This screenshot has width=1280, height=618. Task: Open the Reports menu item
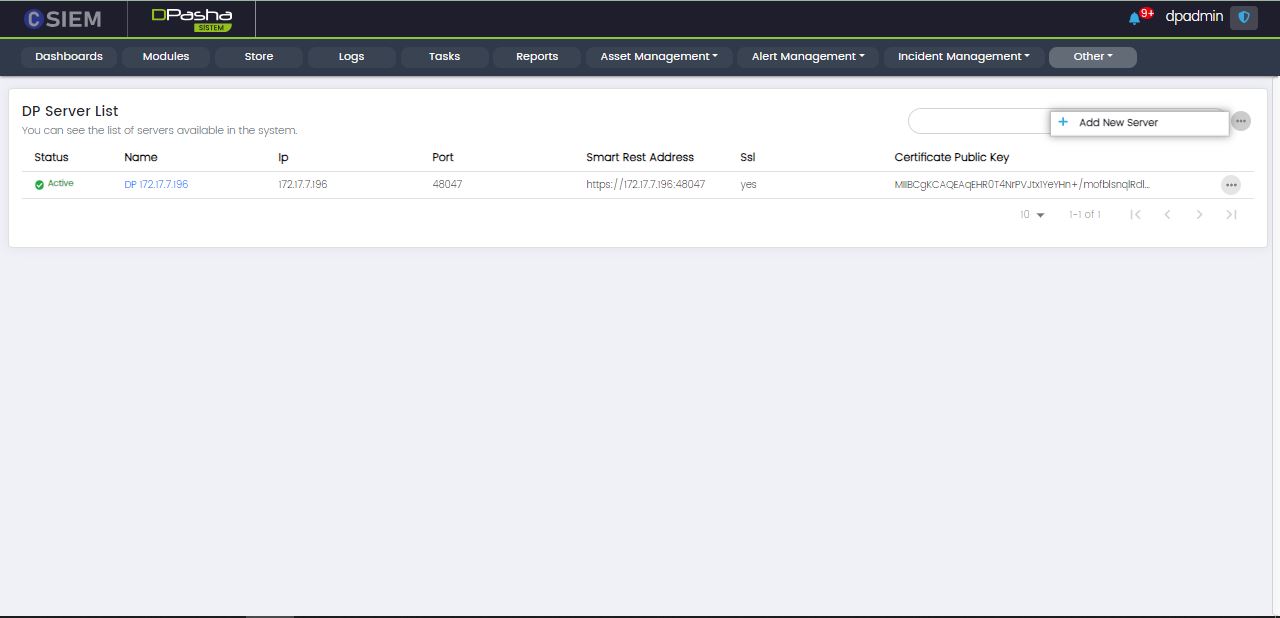click(x=537, y=57)
